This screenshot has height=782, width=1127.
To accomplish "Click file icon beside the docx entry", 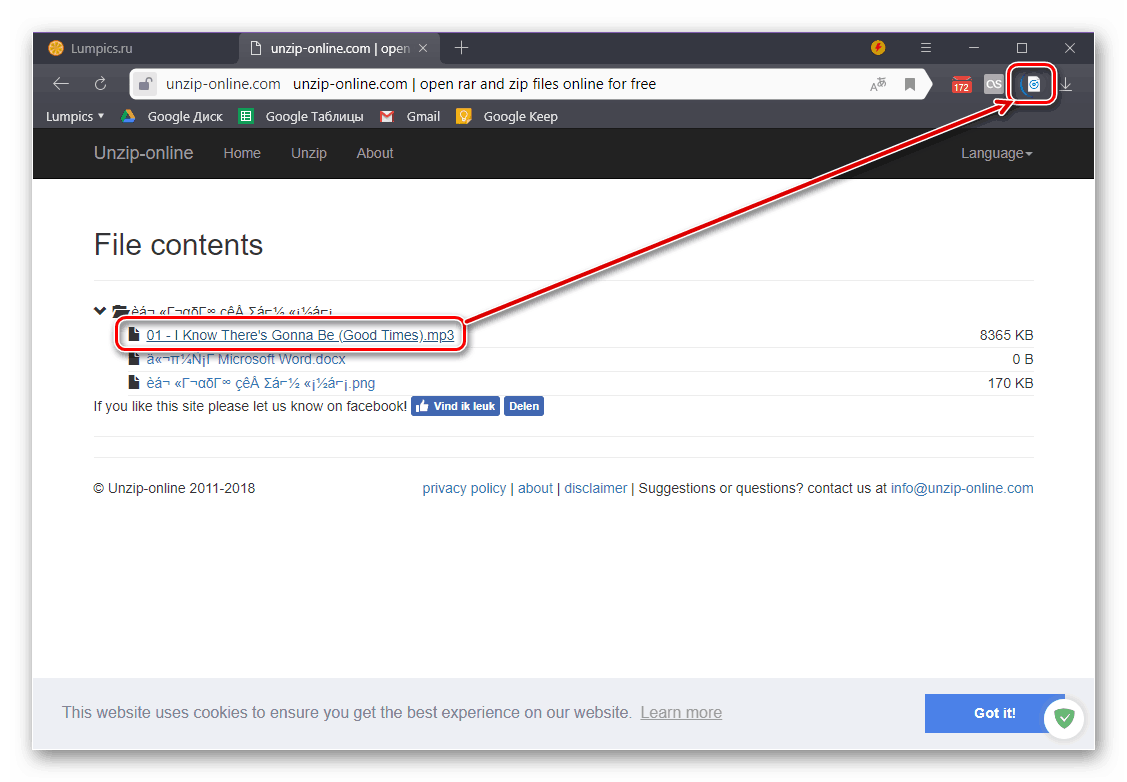I will click(134, 358).
